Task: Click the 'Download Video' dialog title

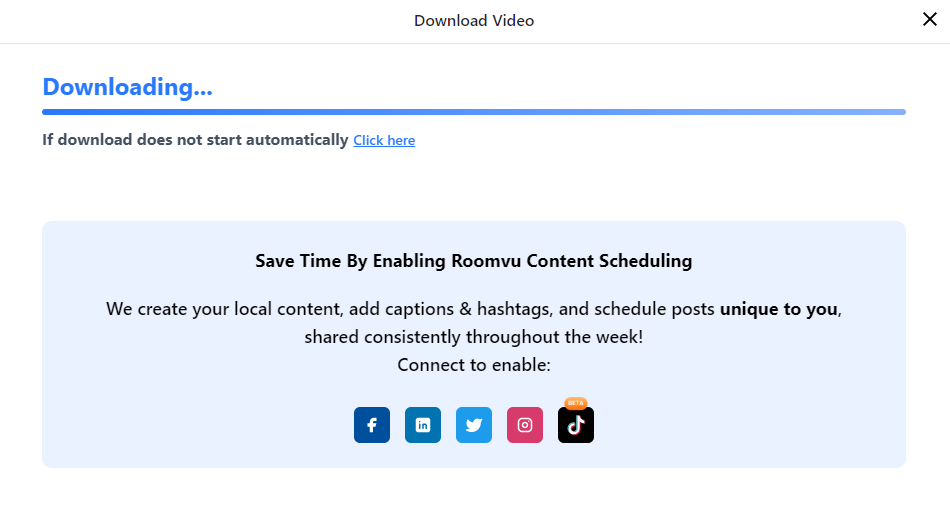Action: click(474, 20)
